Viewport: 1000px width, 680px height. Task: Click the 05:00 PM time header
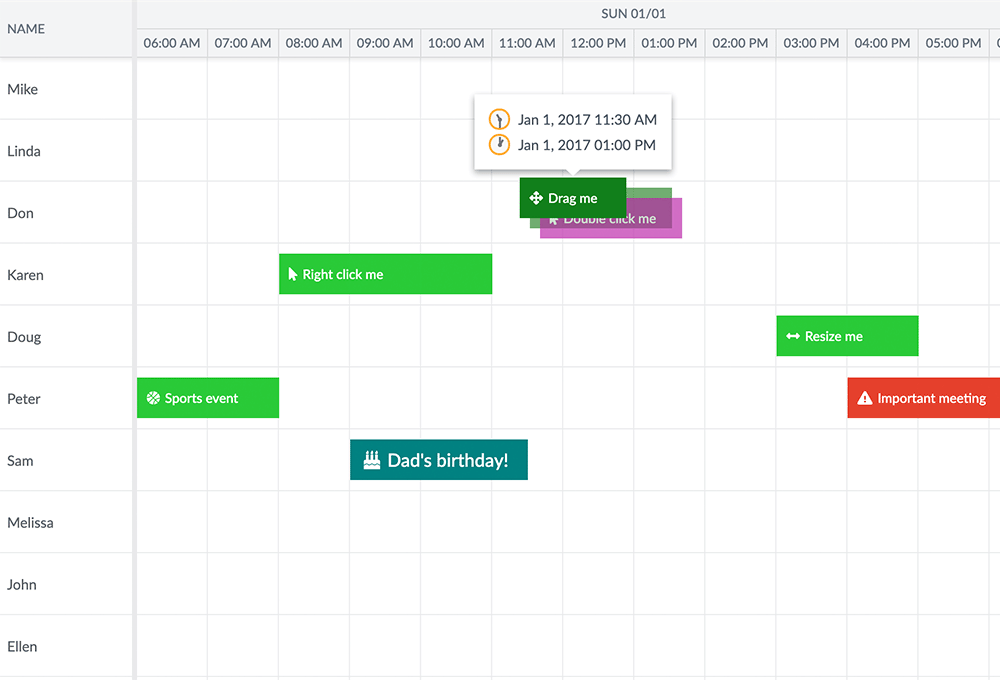(x=954, y=43)
